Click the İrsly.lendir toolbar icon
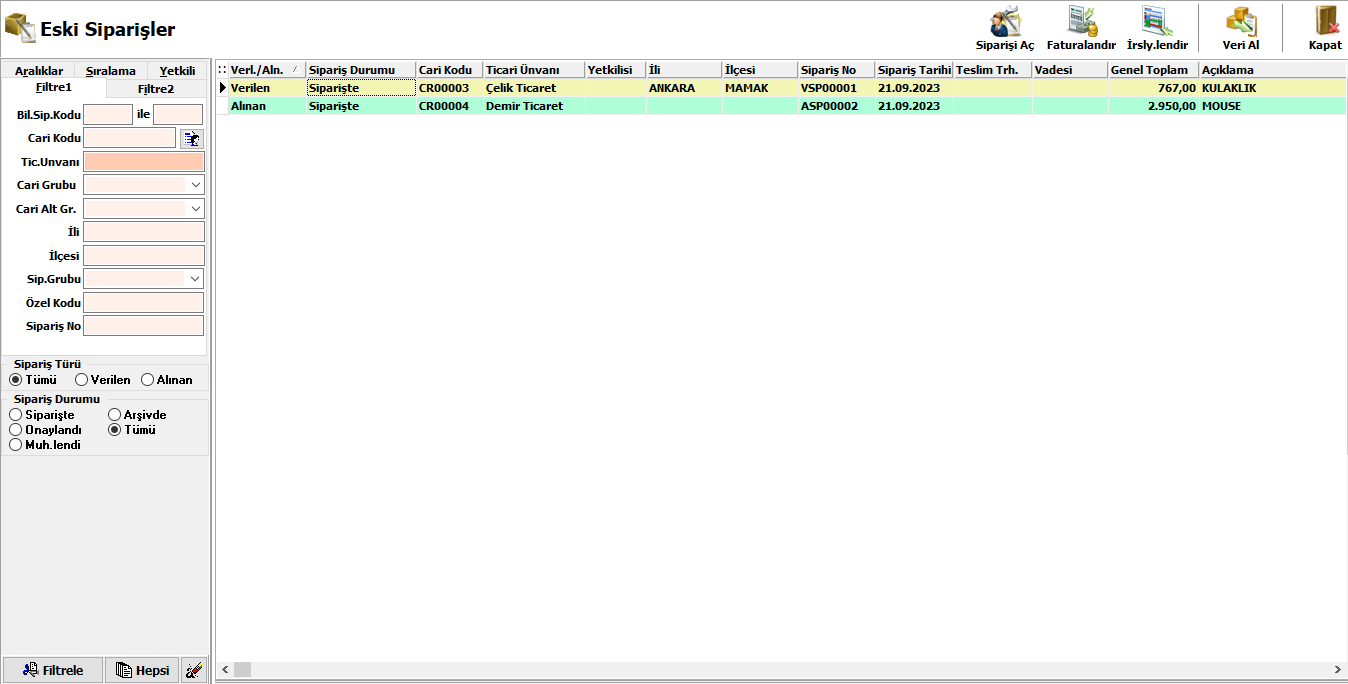Viewport: 1348px width, 684px height. click(x=1157, y=21)
